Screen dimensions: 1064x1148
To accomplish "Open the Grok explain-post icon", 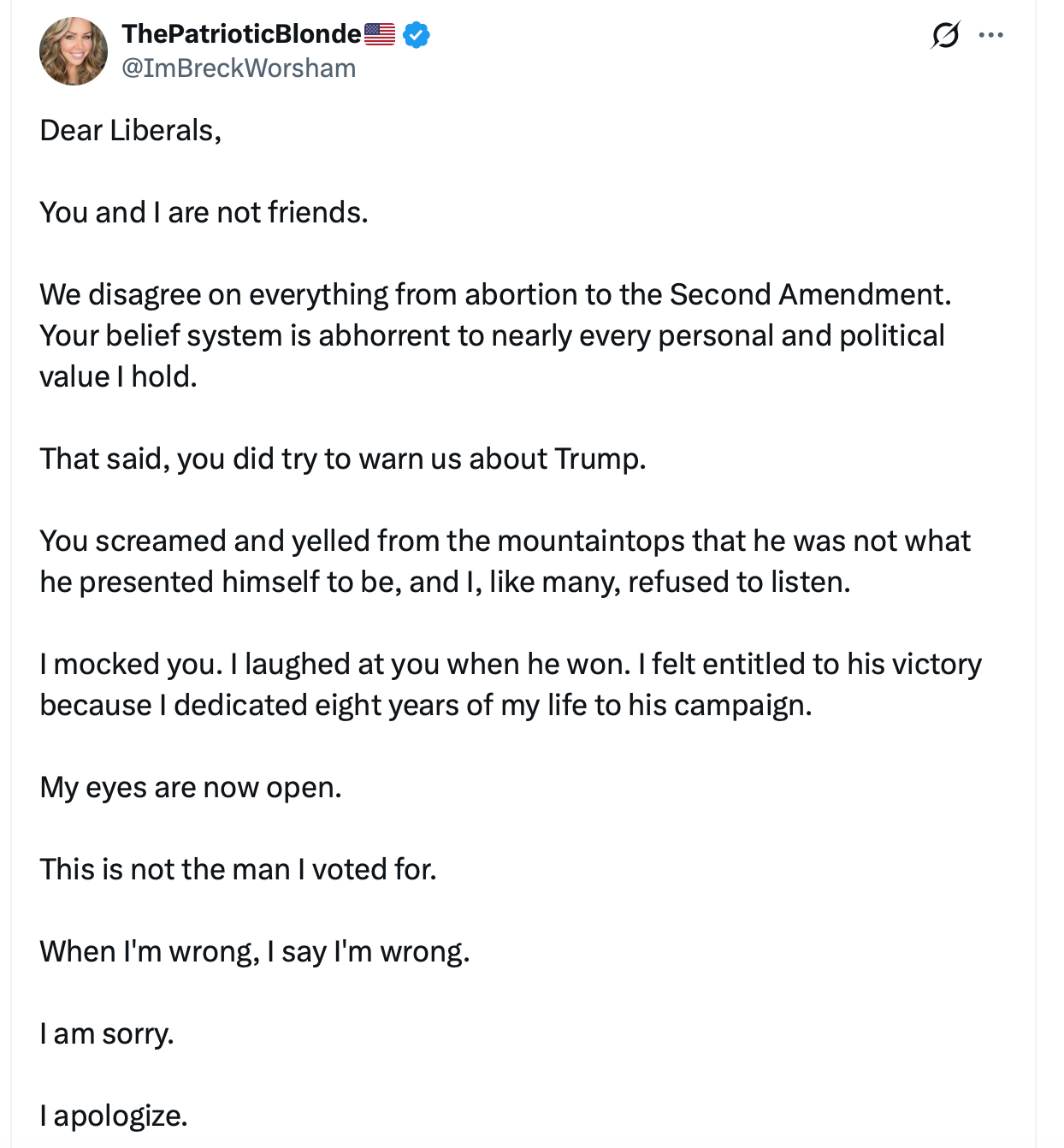I will [x=944, y=35].
